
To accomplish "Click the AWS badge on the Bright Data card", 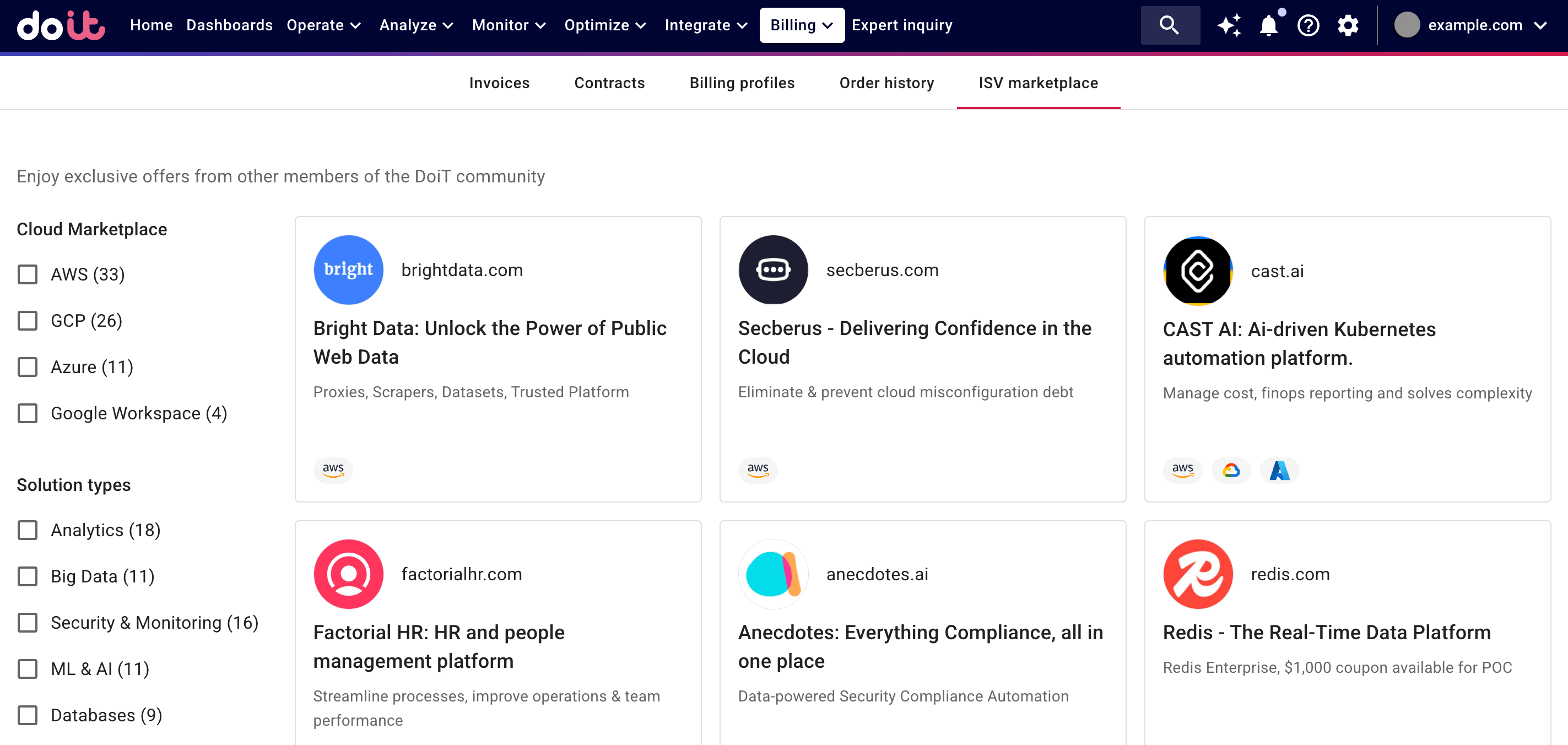I will coord(333,470).
